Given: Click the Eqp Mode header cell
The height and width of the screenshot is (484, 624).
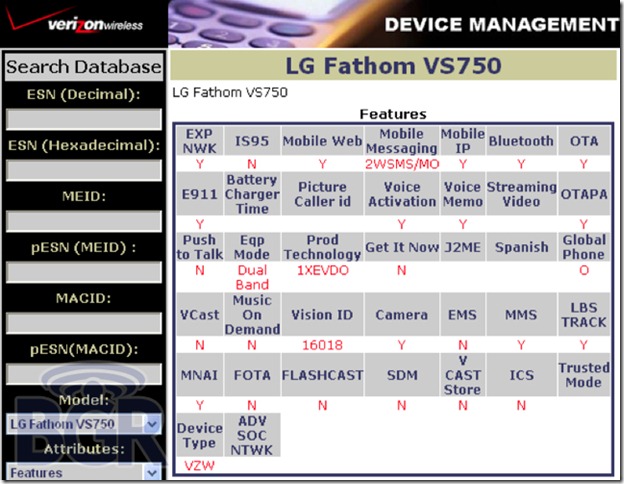Looking at the screenshot, I should point(252,247).
